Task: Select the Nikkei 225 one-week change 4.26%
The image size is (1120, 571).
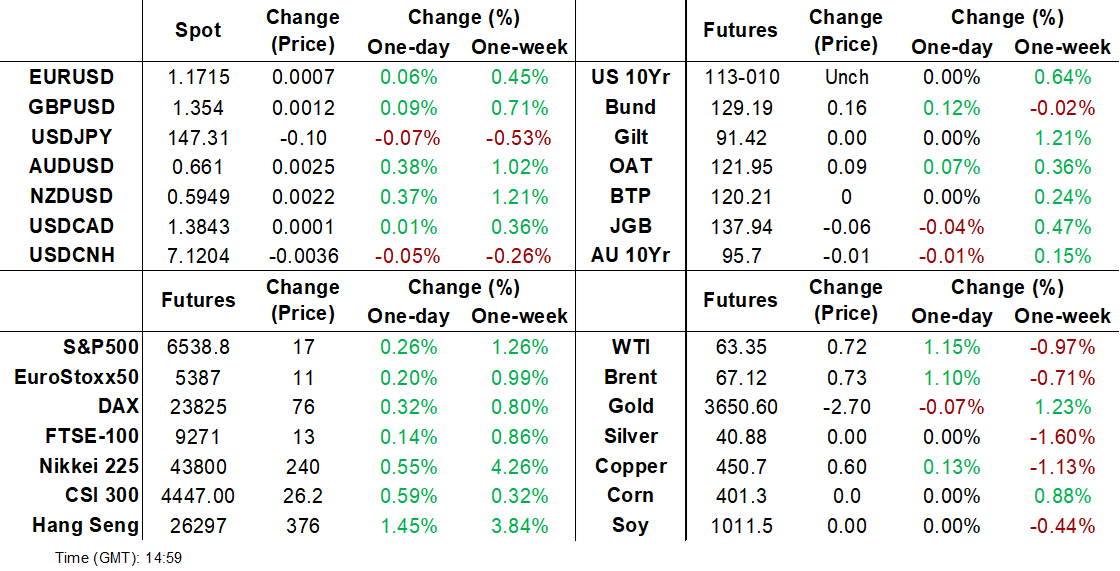Action: point(519,467)
